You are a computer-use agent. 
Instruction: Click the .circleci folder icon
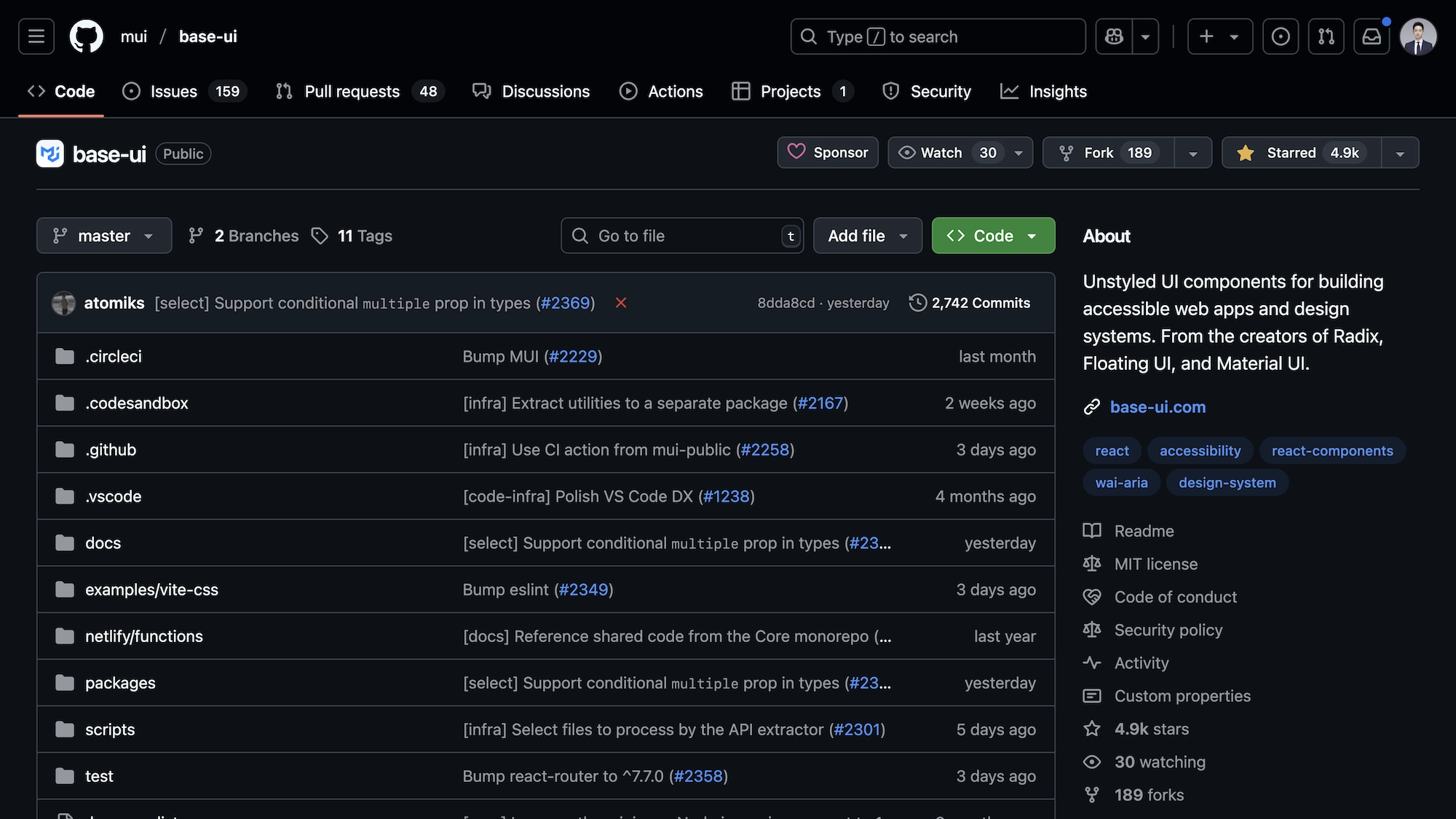pos(65,357)
